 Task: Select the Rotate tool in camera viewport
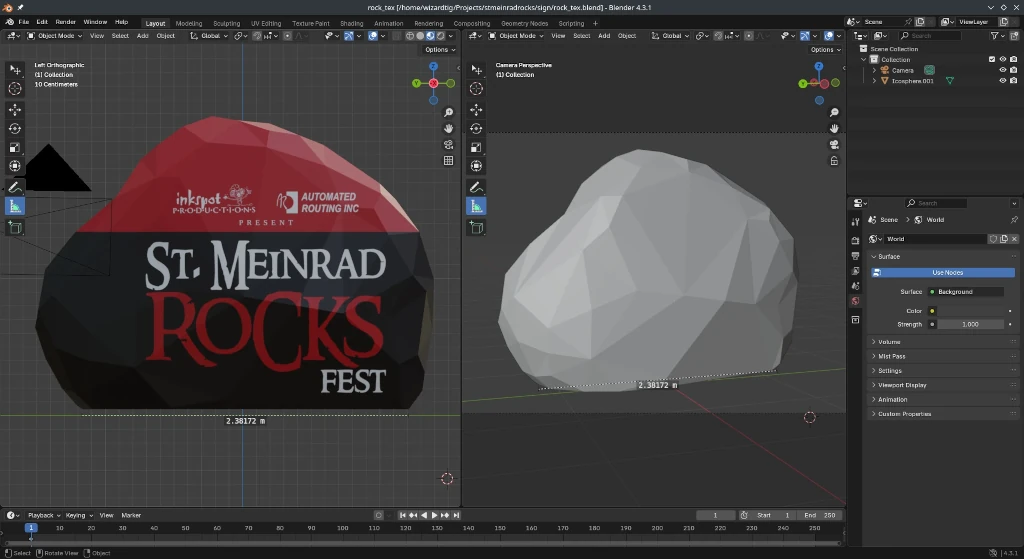[476, 129]
